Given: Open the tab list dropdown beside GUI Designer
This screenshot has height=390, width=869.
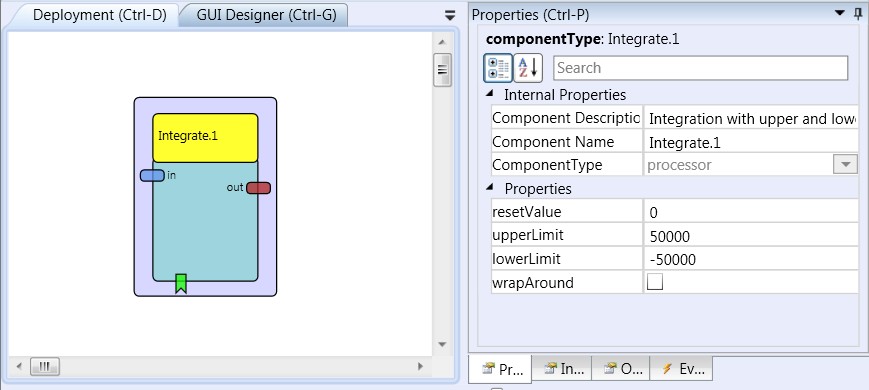Looking at the screenshot, I should 450,16.
